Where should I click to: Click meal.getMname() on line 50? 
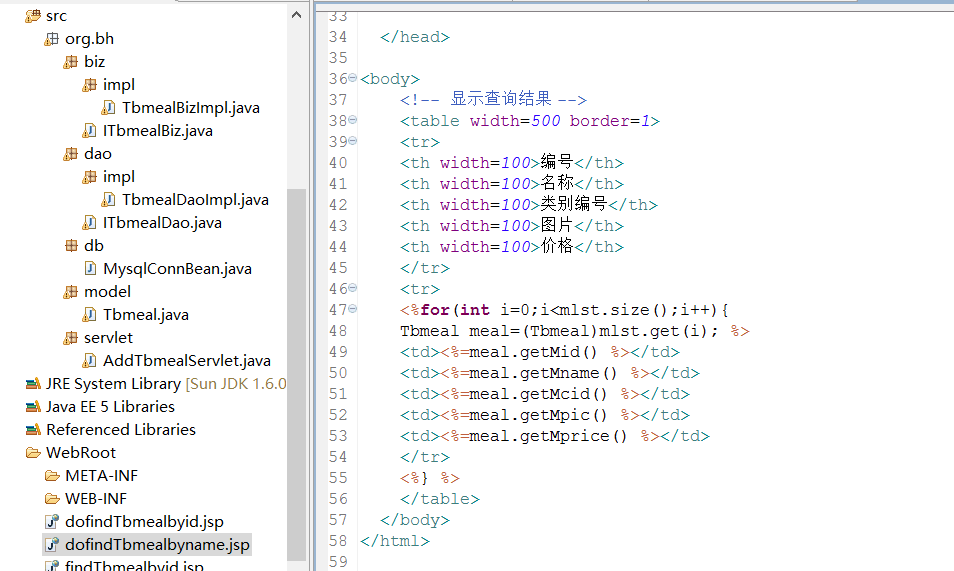543,373
